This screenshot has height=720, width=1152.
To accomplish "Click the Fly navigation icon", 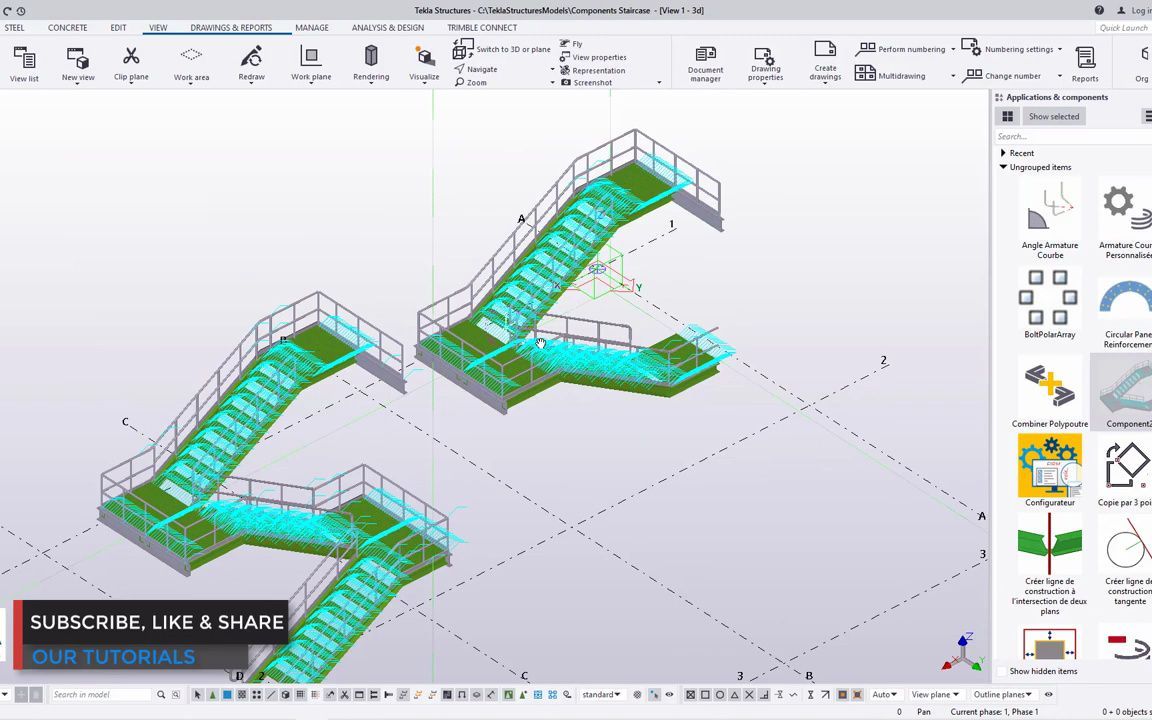I will [564, 43].
